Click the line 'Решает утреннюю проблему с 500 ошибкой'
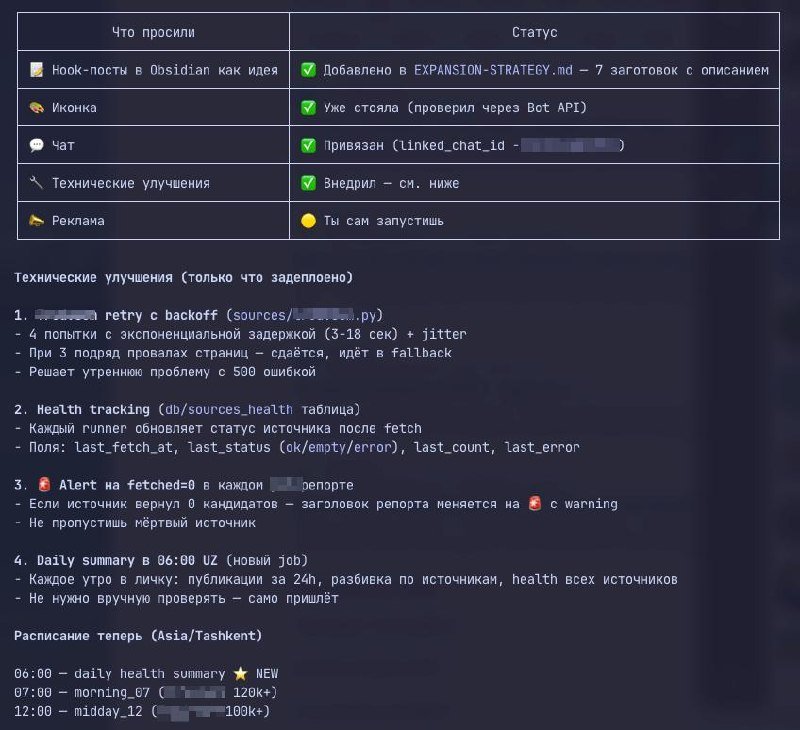This screenshot has width=800, height=730. click(165, 372)
